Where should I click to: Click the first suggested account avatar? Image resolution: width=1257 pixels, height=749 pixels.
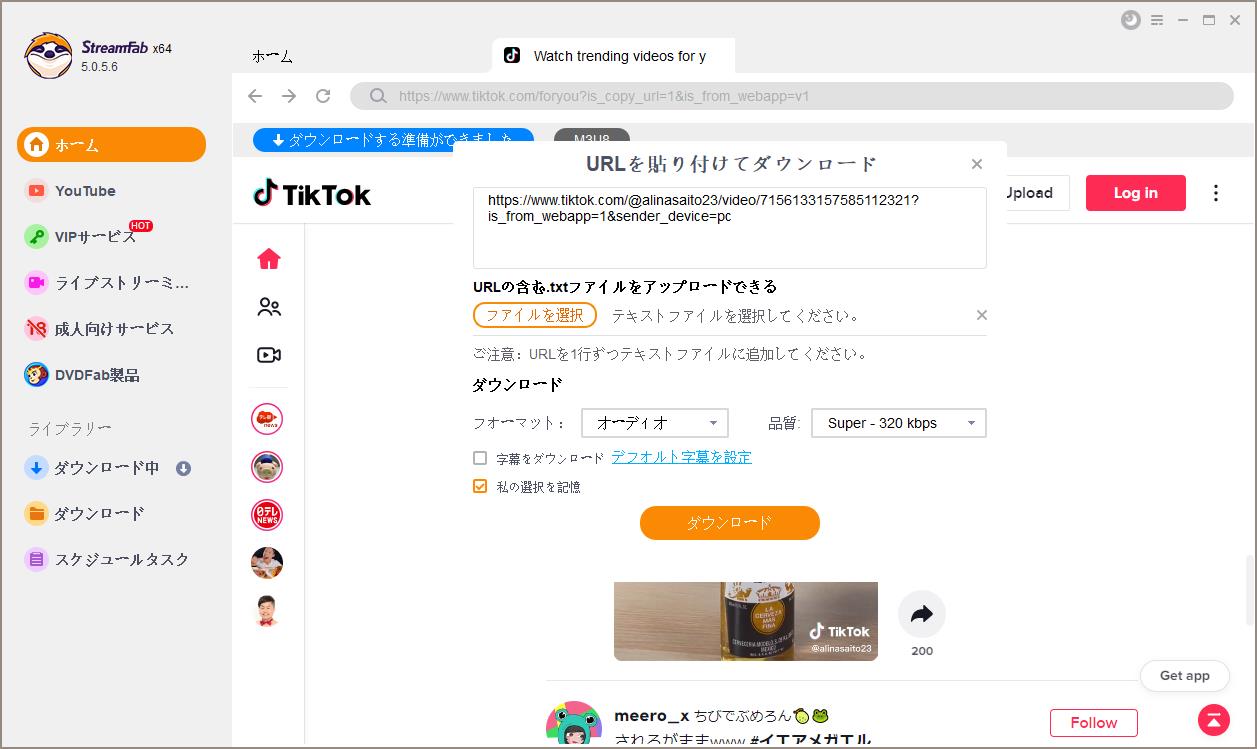267,419
